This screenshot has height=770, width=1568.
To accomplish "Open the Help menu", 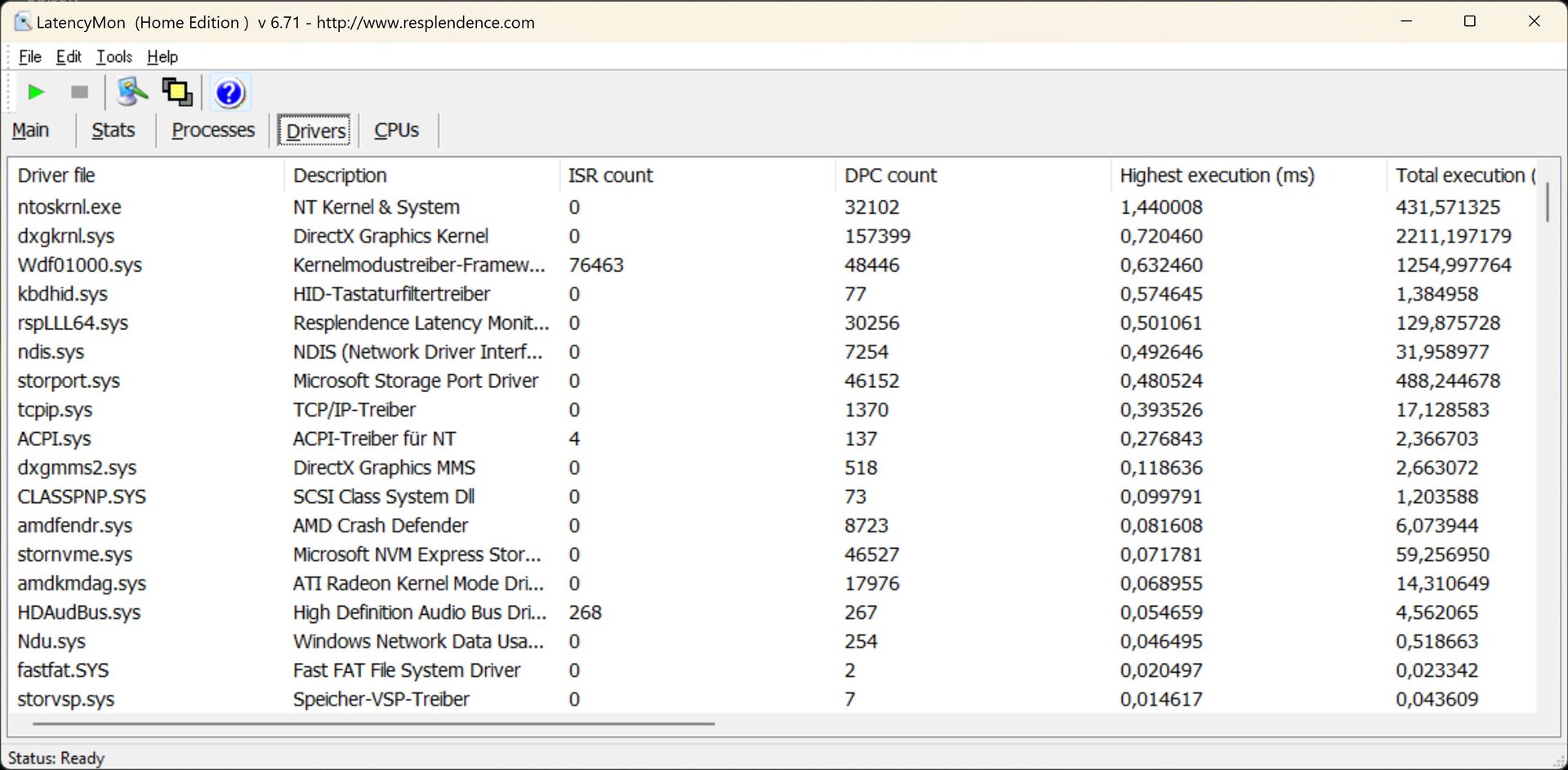I will (163, 56).
